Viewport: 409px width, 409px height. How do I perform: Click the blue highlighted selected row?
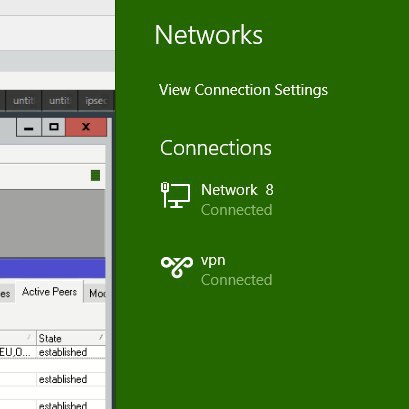click(53, 268)
